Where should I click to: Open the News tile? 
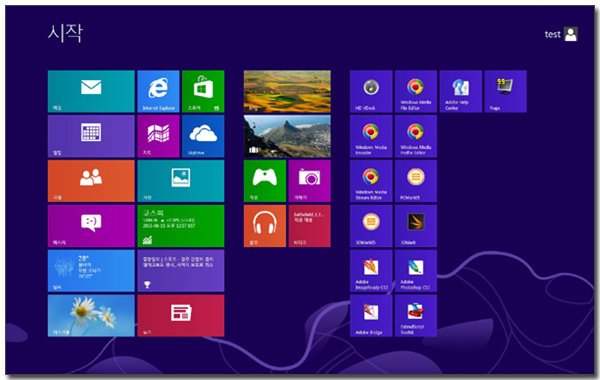tap(181, 316)
